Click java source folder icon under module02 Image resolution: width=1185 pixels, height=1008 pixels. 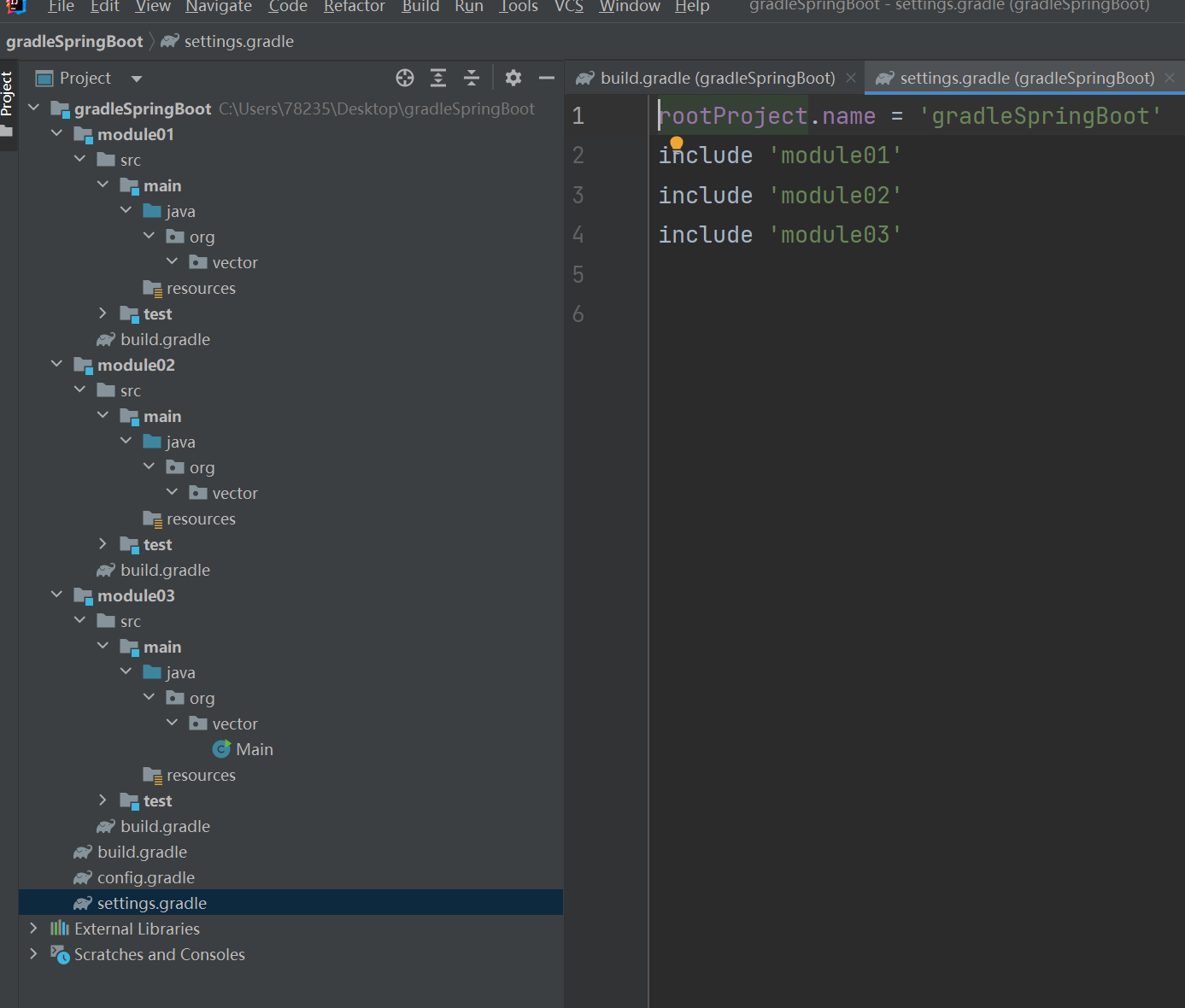click(x=152, y=442)
